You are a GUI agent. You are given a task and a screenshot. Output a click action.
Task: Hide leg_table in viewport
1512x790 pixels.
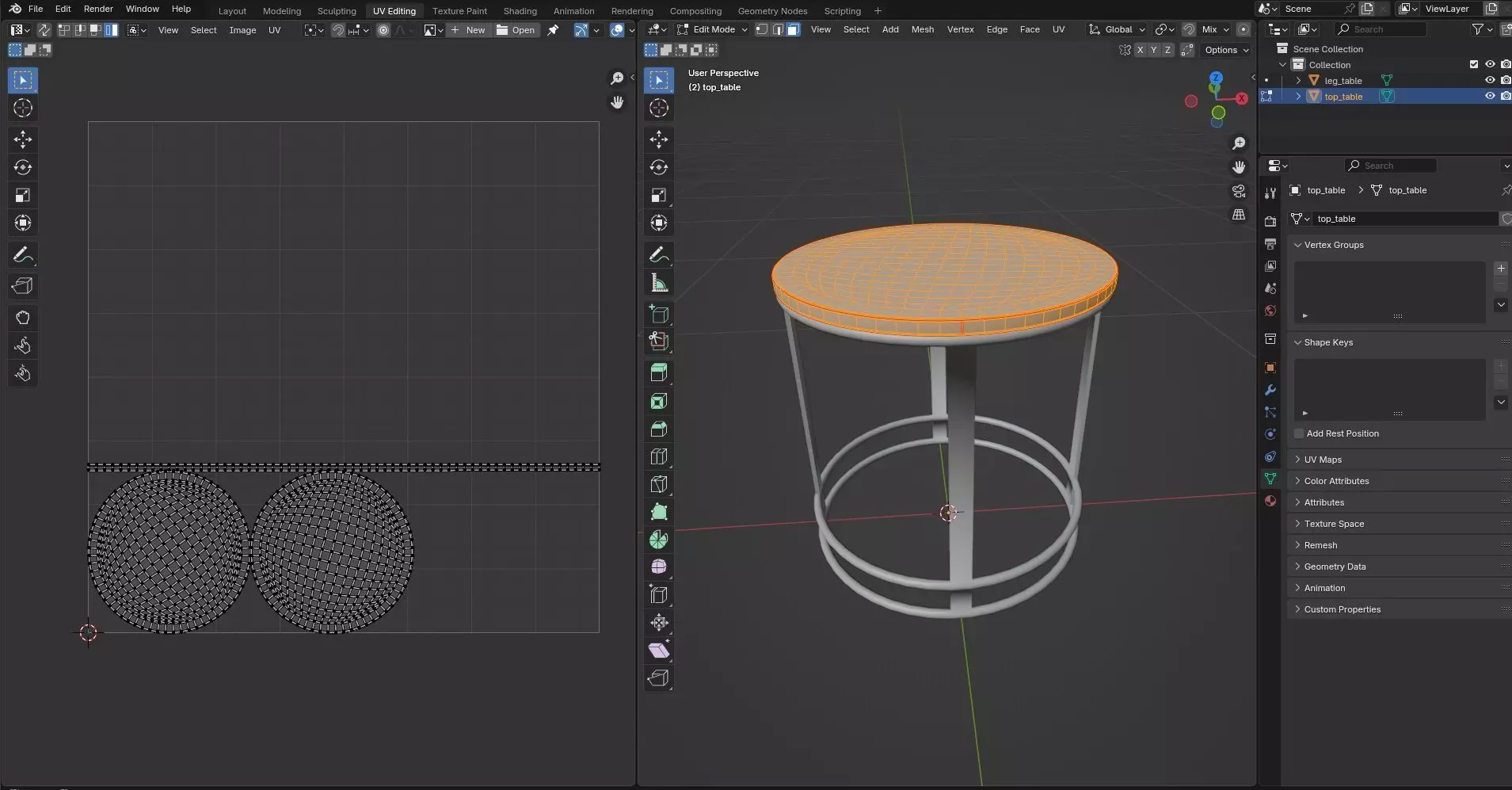1490,80
